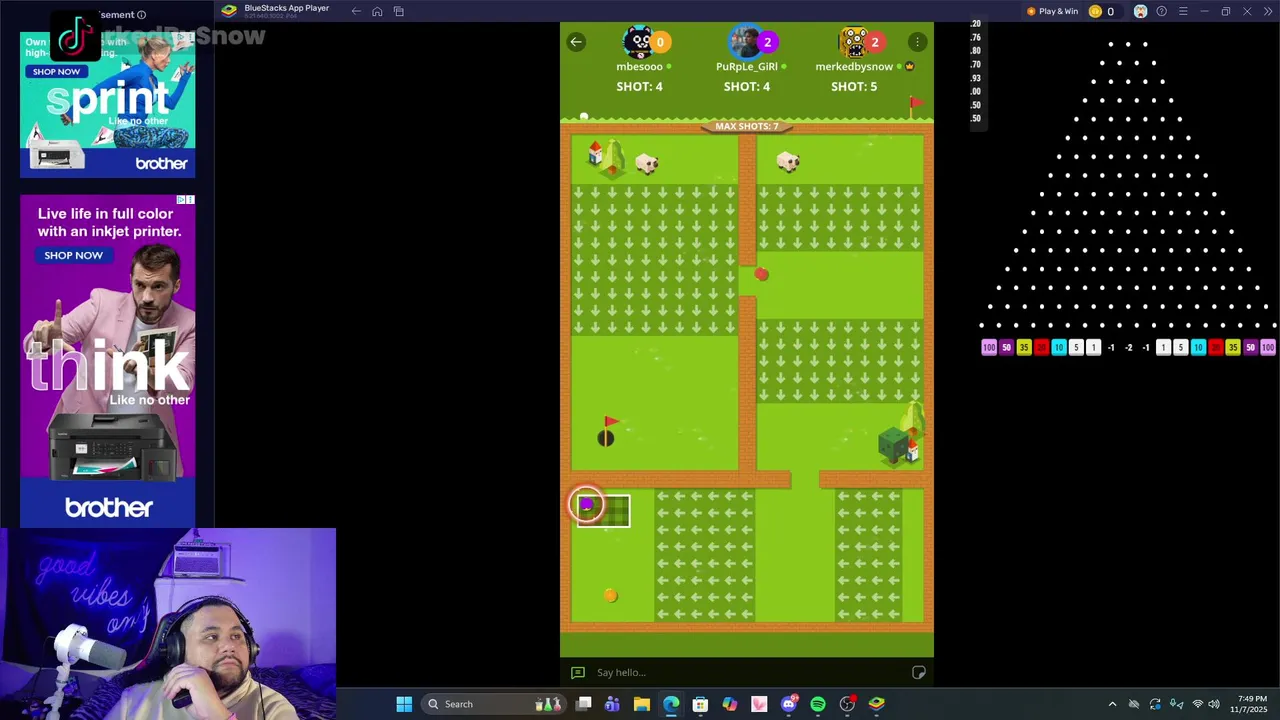The height and width of the screenshot is (720, 1280).
Task: Click the left yellow 35 Plinko slot
Action: tap(1023, 347)
